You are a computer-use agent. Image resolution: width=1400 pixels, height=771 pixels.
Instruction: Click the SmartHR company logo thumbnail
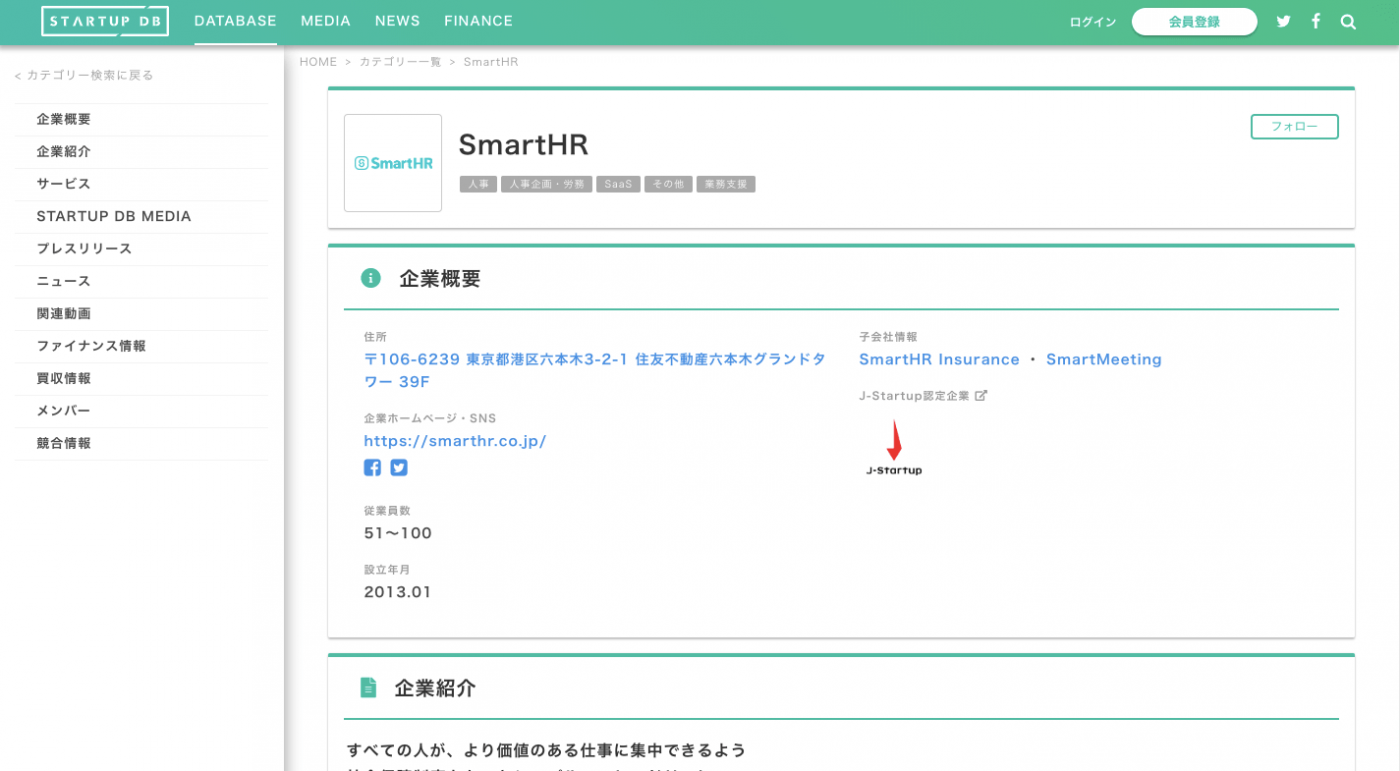[393, 163]
